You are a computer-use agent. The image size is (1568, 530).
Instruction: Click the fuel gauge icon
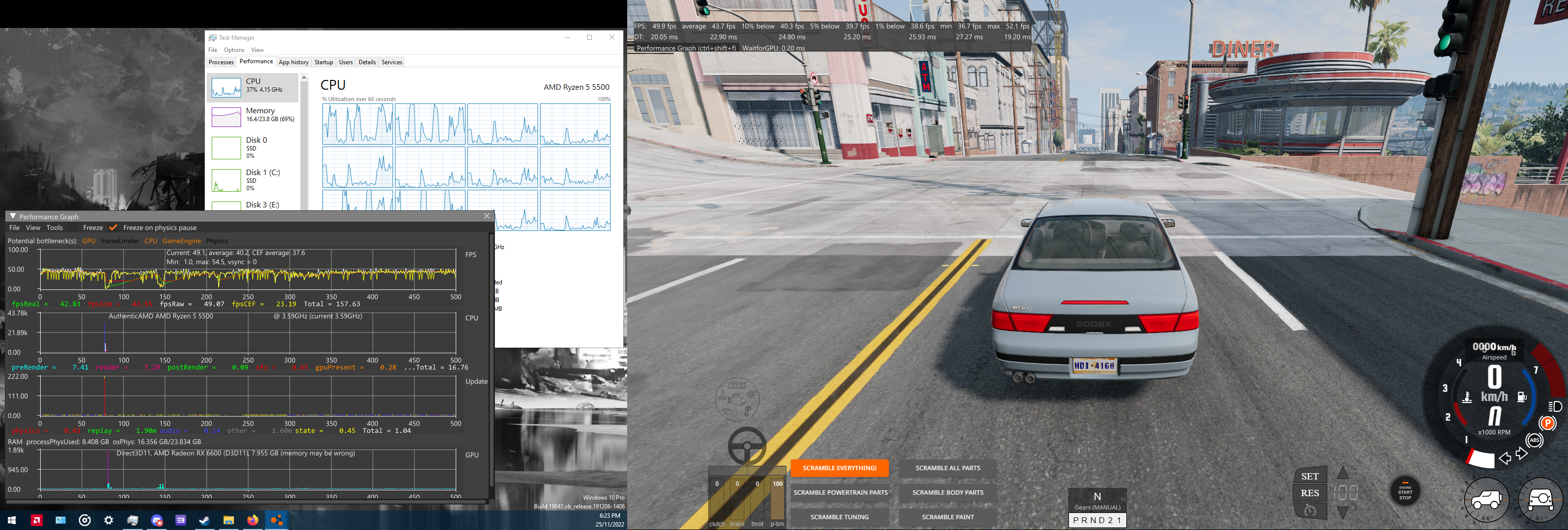click(x=1522, y=397)
